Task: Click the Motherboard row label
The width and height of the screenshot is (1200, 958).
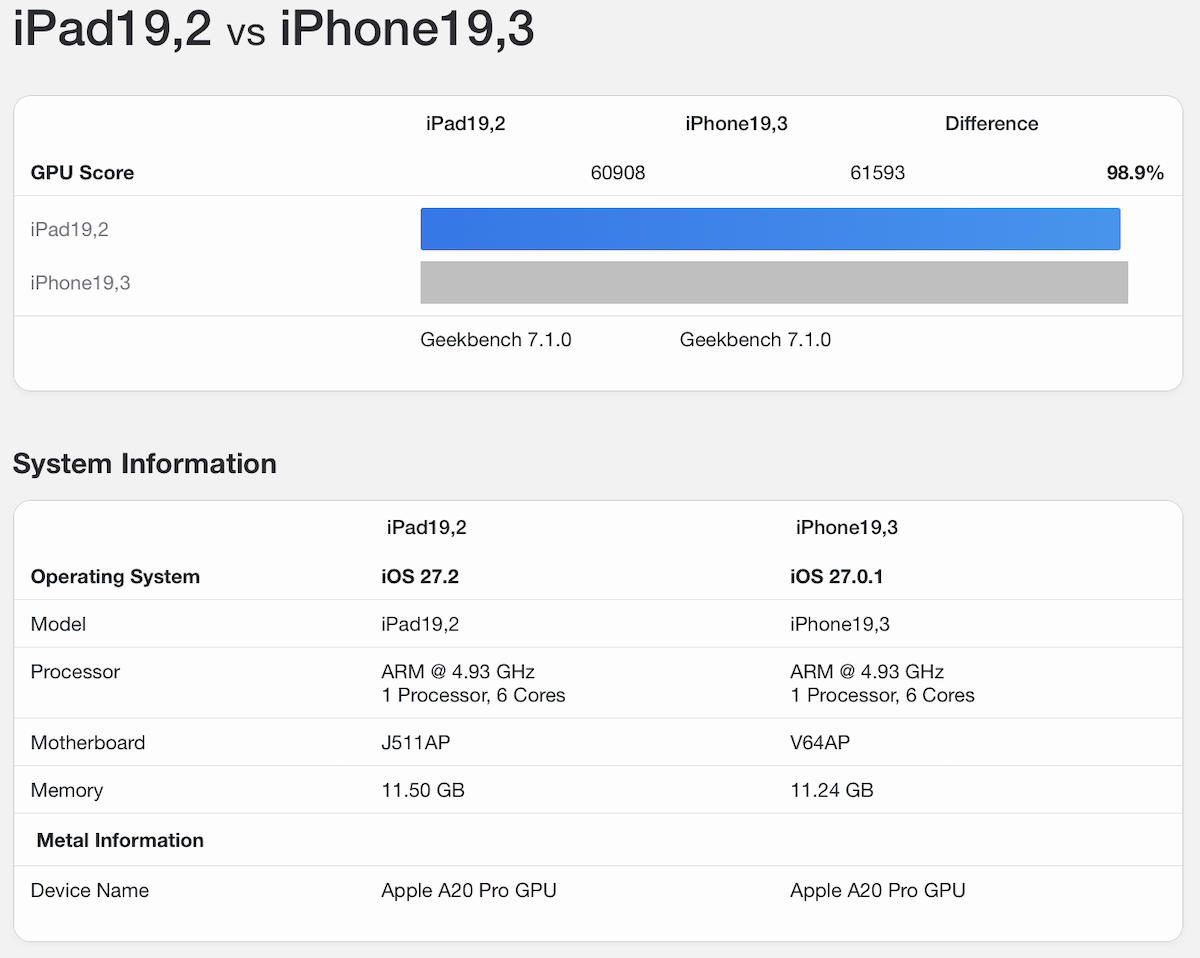Action: [88, 743]
